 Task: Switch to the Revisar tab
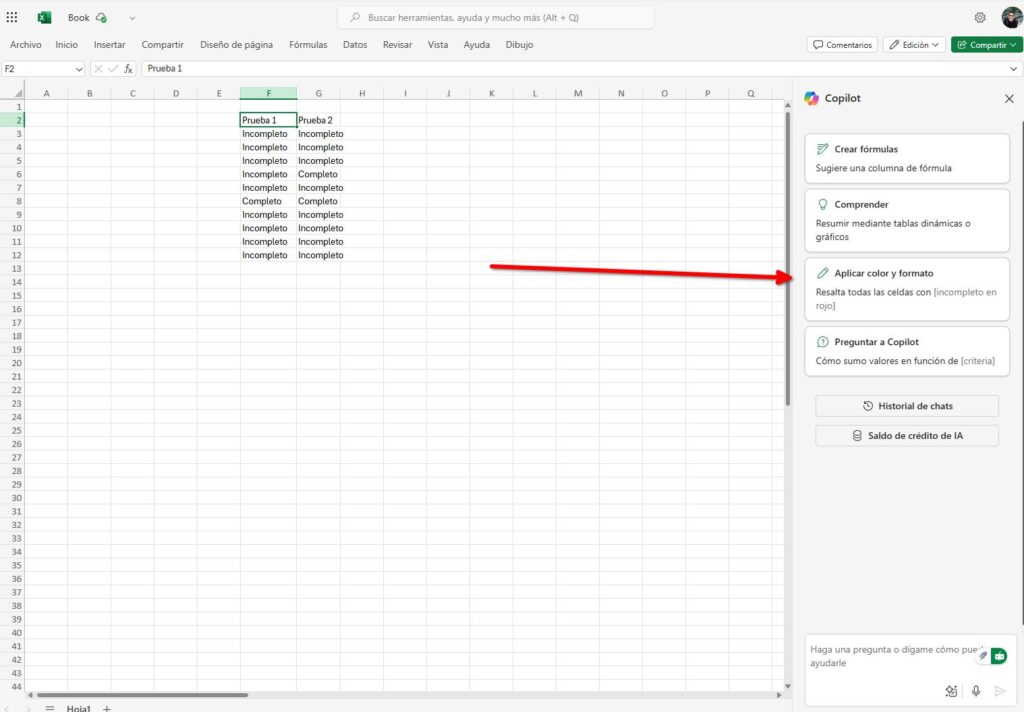pyautogui.click(x=398, y=44)
